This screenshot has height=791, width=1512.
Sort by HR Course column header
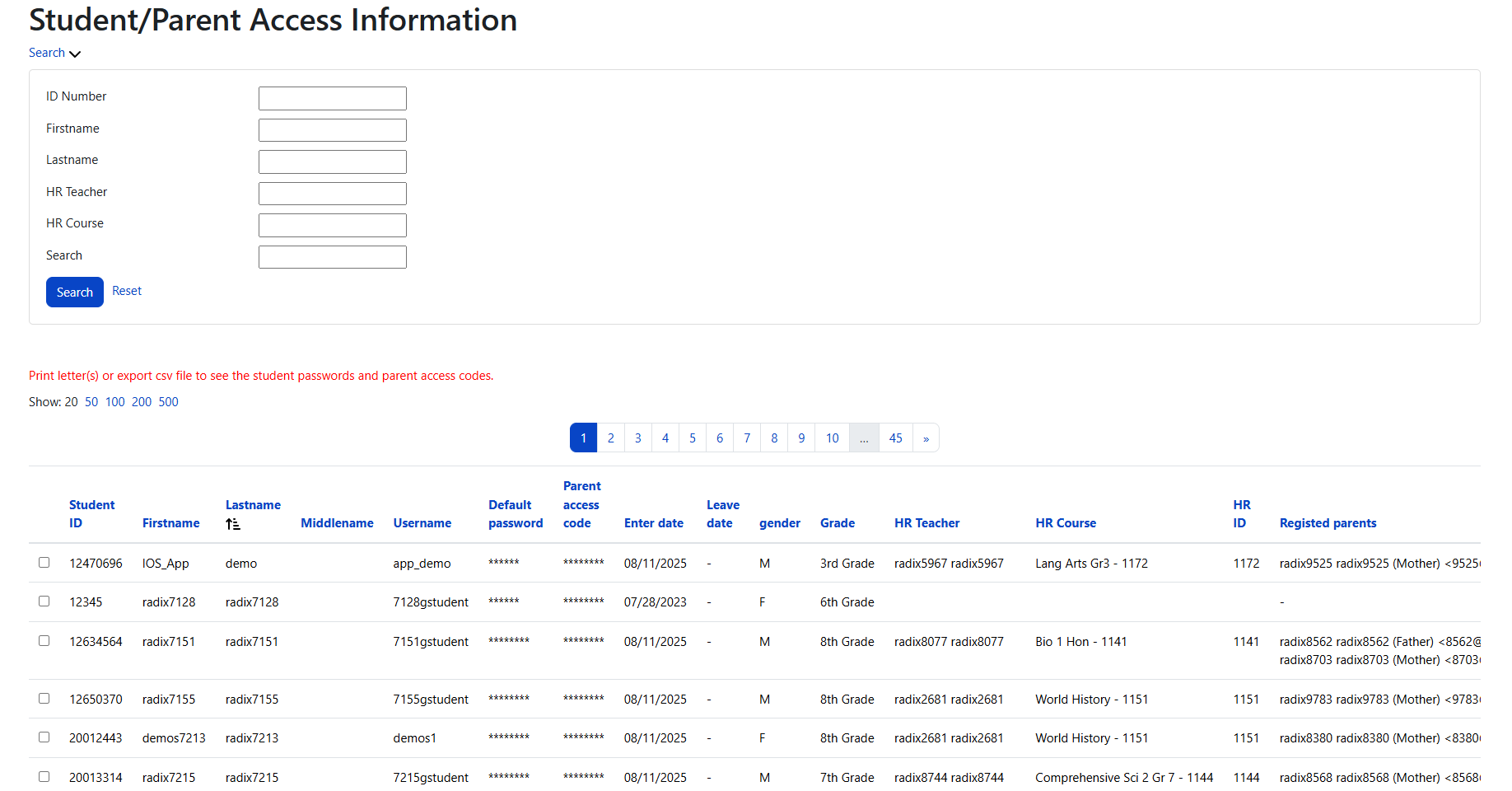click(x=1065, y=523)
